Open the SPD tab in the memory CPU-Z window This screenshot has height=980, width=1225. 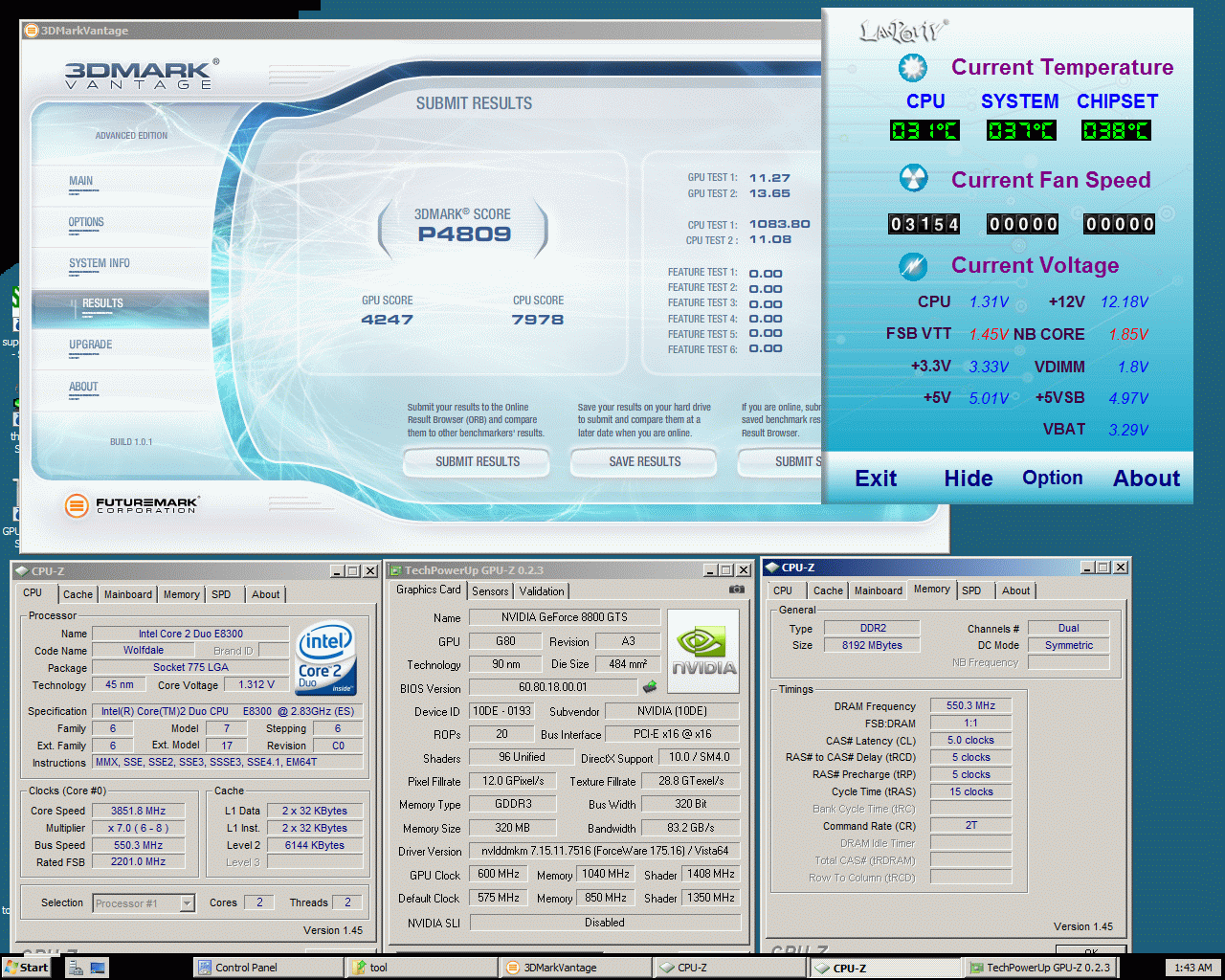[971, 590]
